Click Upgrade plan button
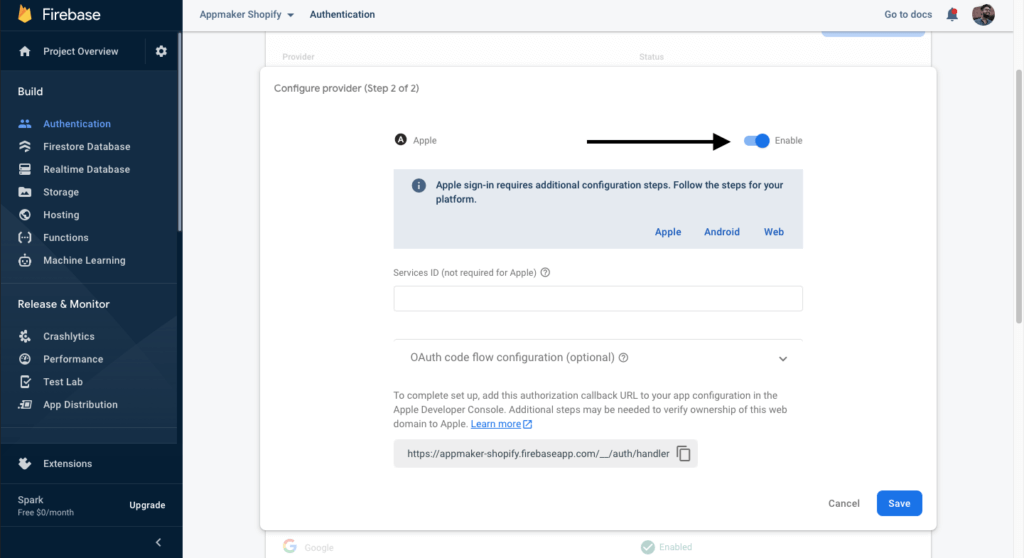This screenshot has width=1024, height=558. coord(147,505)
